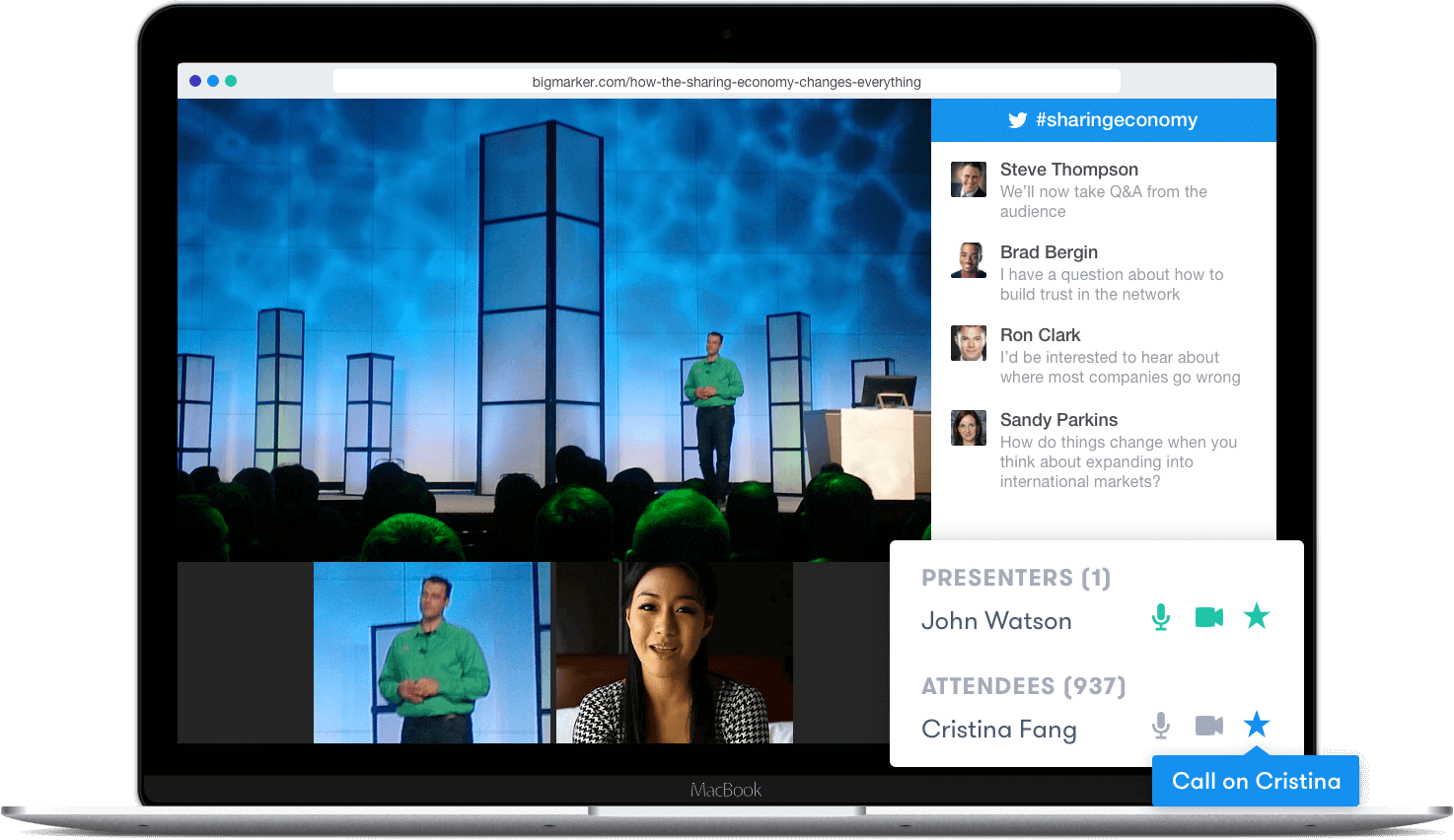1454x840 pixels.
Task: Click Steve Thompson's avatar photo
Action: tap(969, 179)
